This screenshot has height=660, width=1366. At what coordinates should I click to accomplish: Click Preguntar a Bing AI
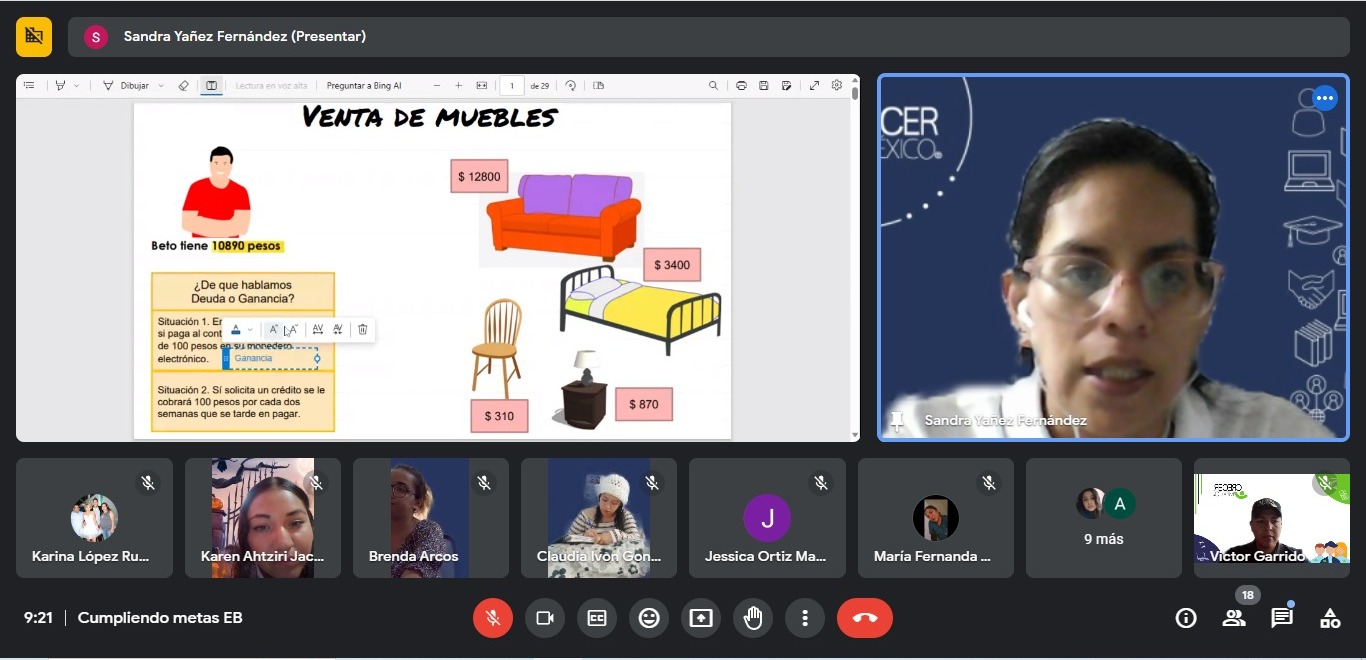pos(364,85)
